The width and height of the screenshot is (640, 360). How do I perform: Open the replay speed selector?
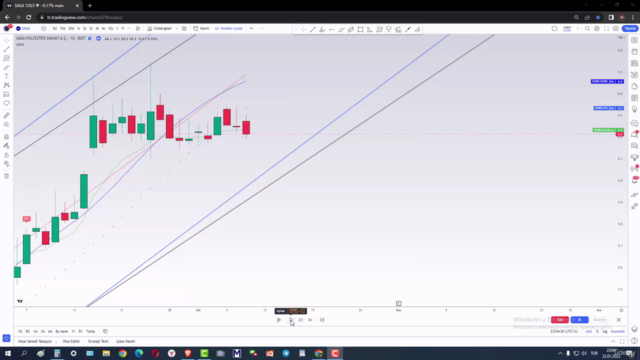[x=311, y=320]
